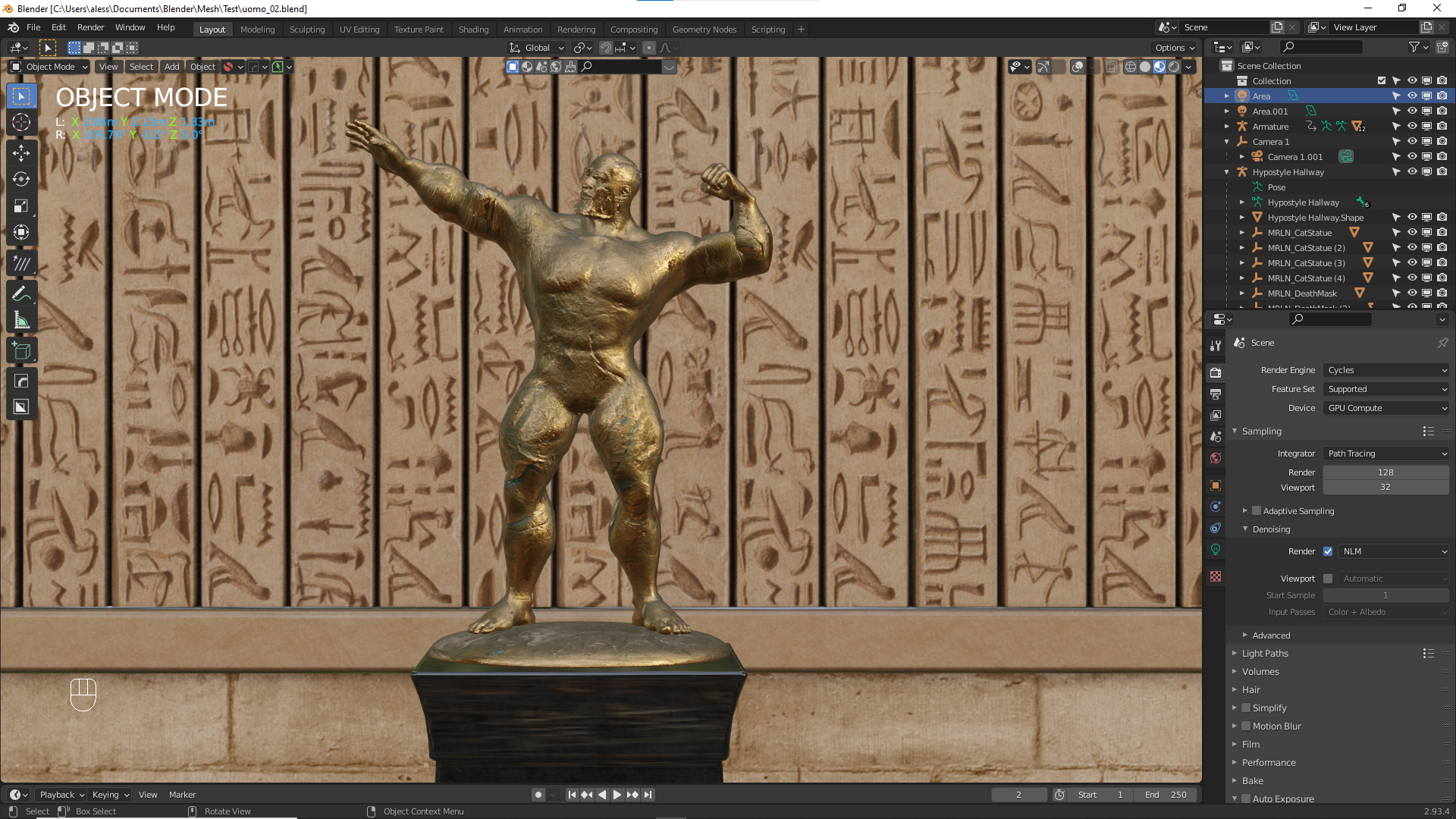1456x819 pixels.
Task: Toggle viewport gizmos display
Action: click(x=1043, y=67)
